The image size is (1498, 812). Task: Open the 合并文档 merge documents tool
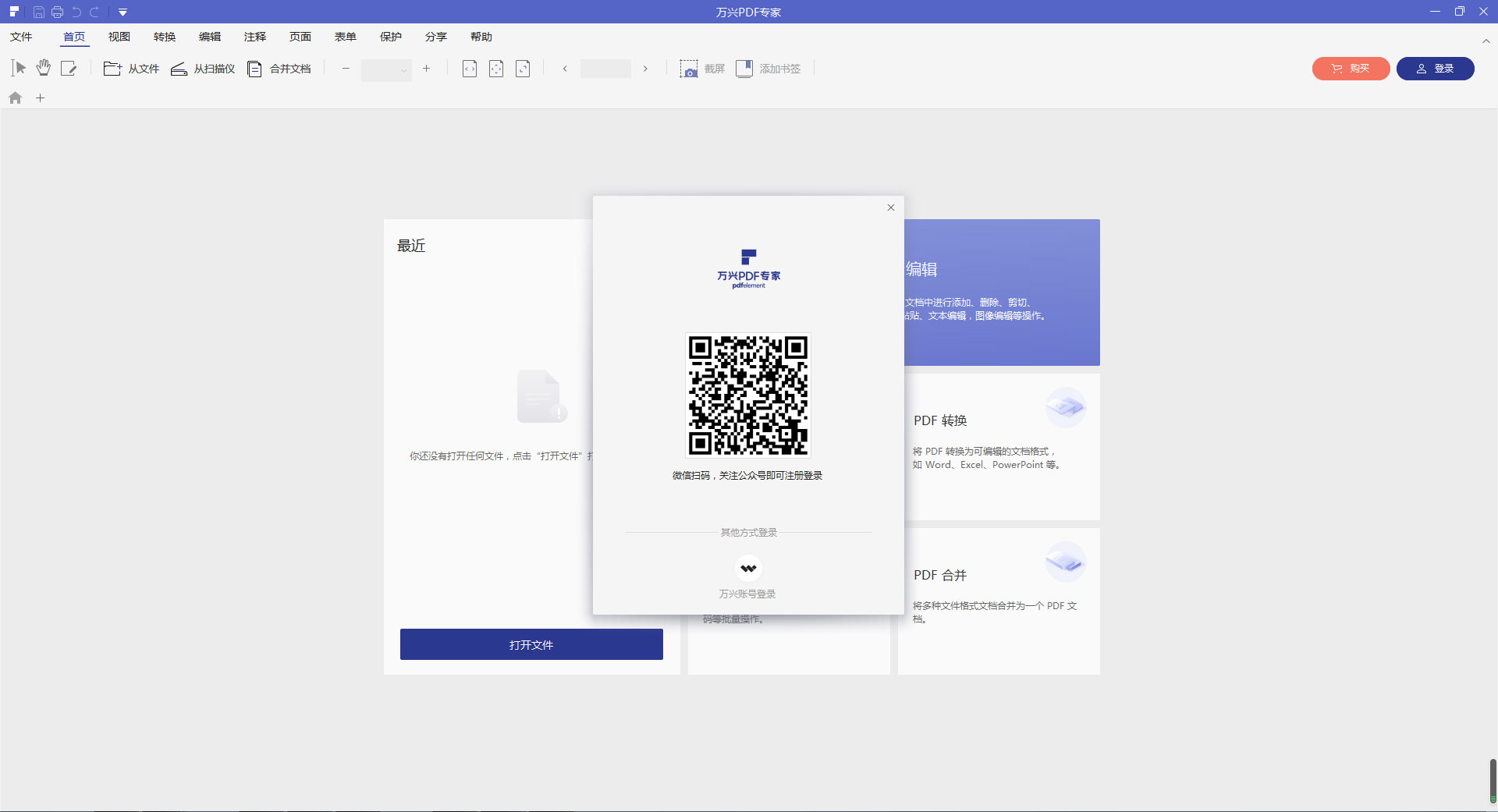279,69
